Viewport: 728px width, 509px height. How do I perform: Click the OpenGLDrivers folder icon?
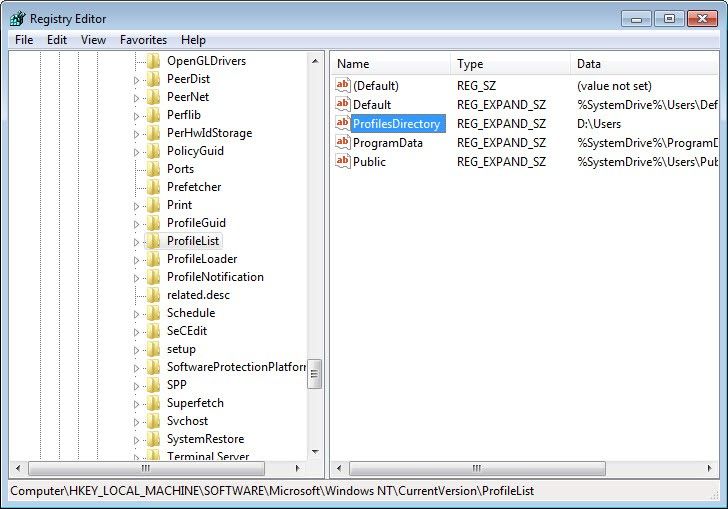point(154,61)
